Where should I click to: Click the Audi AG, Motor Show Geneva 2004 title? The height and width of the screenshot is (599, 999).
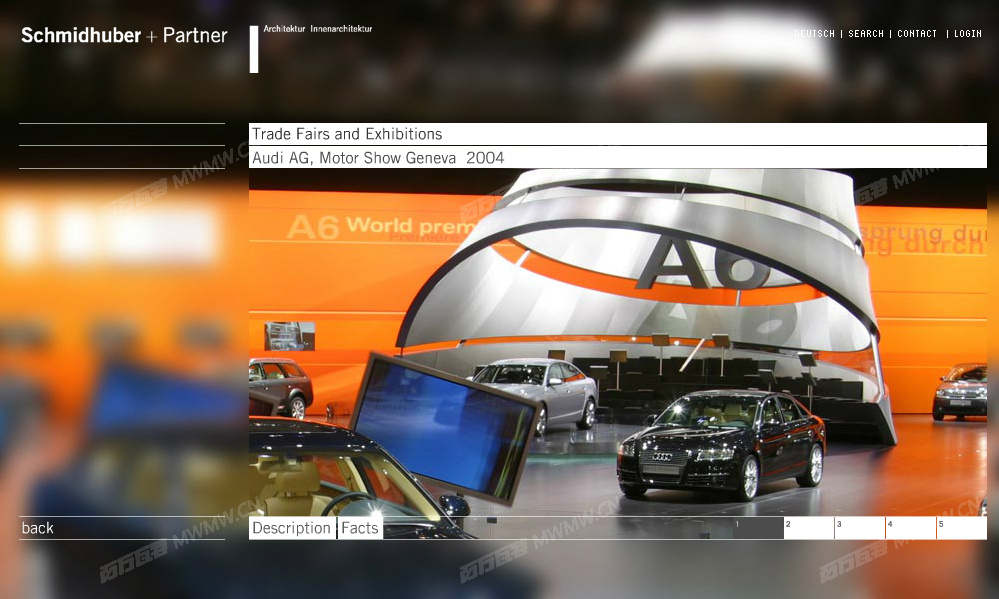click(378, 157)
